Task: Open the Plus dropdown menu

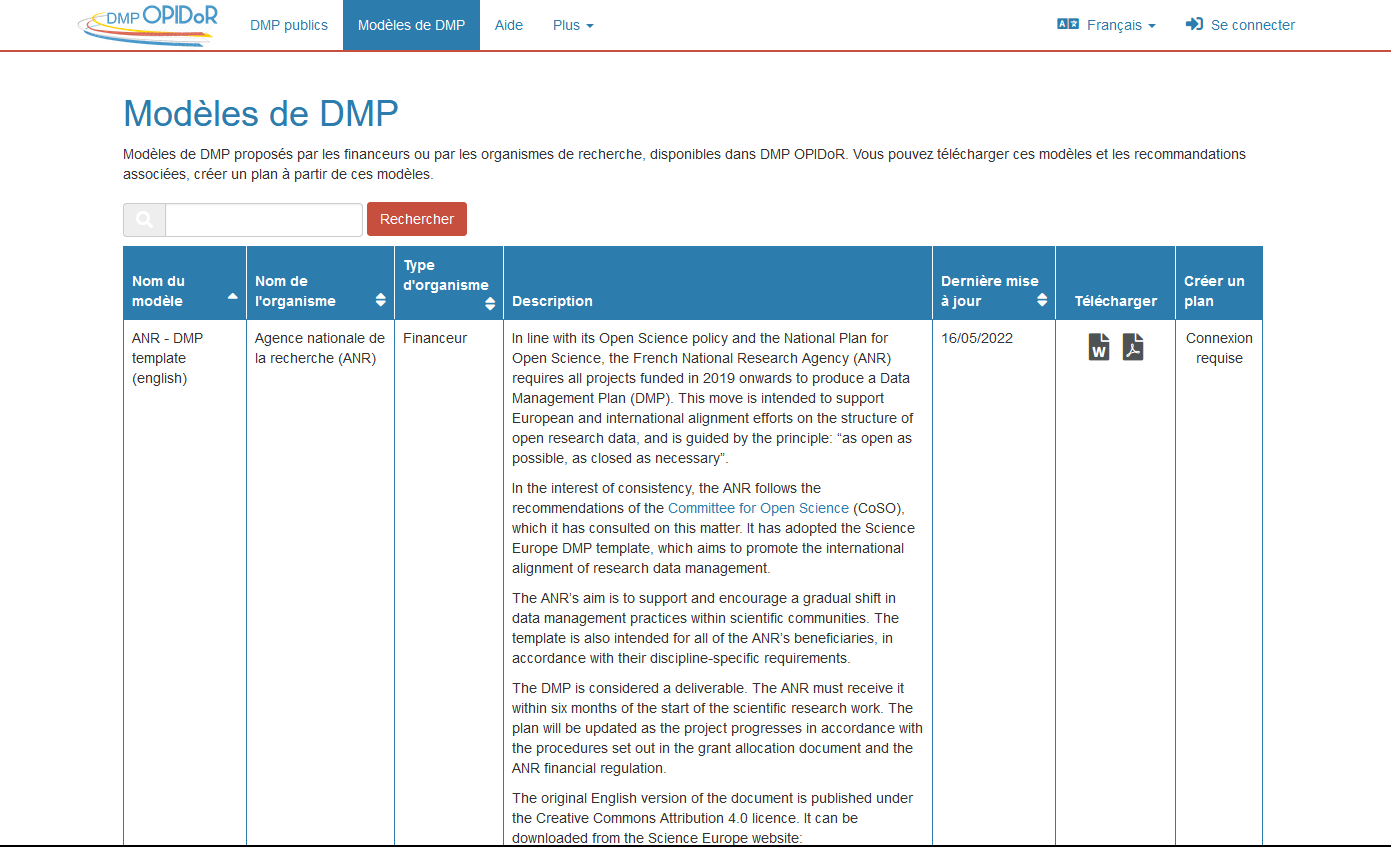Action: 572,25
